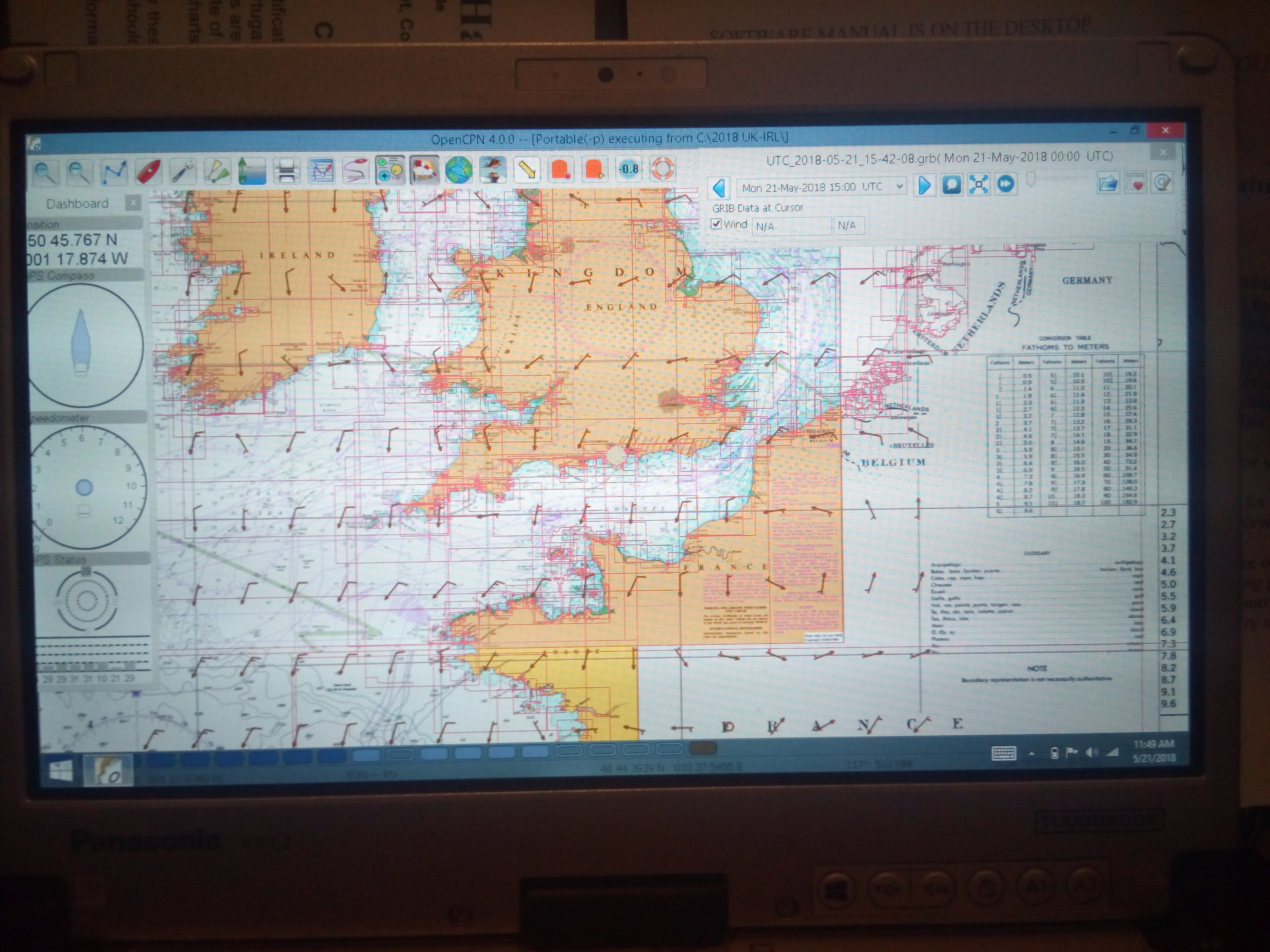Click the network signal tray icon
The image size is (1270, 952).
click(x=1112, y=752)
